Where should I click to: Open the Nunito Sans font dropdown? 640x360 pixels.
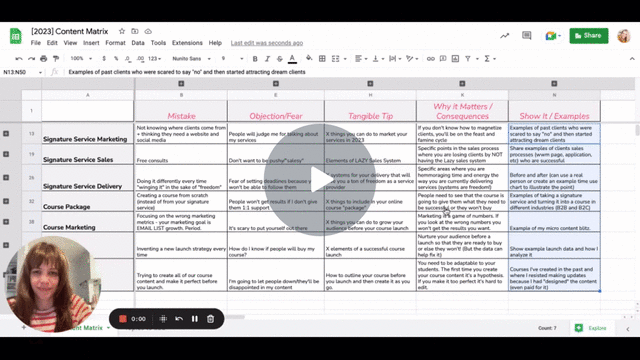click(x=191, y=59)
